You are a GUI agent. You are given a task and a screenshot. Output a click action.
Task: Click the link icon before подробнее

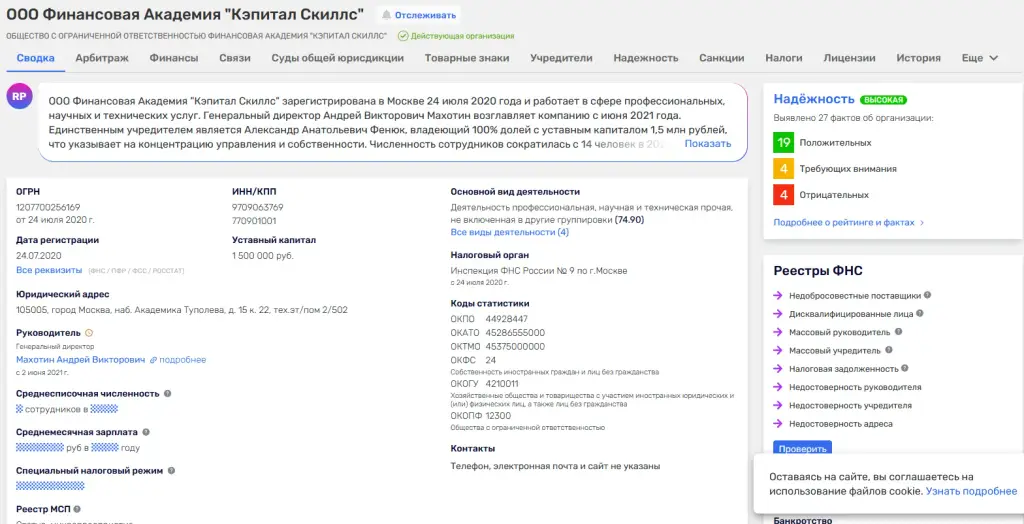tap(153, 360)
